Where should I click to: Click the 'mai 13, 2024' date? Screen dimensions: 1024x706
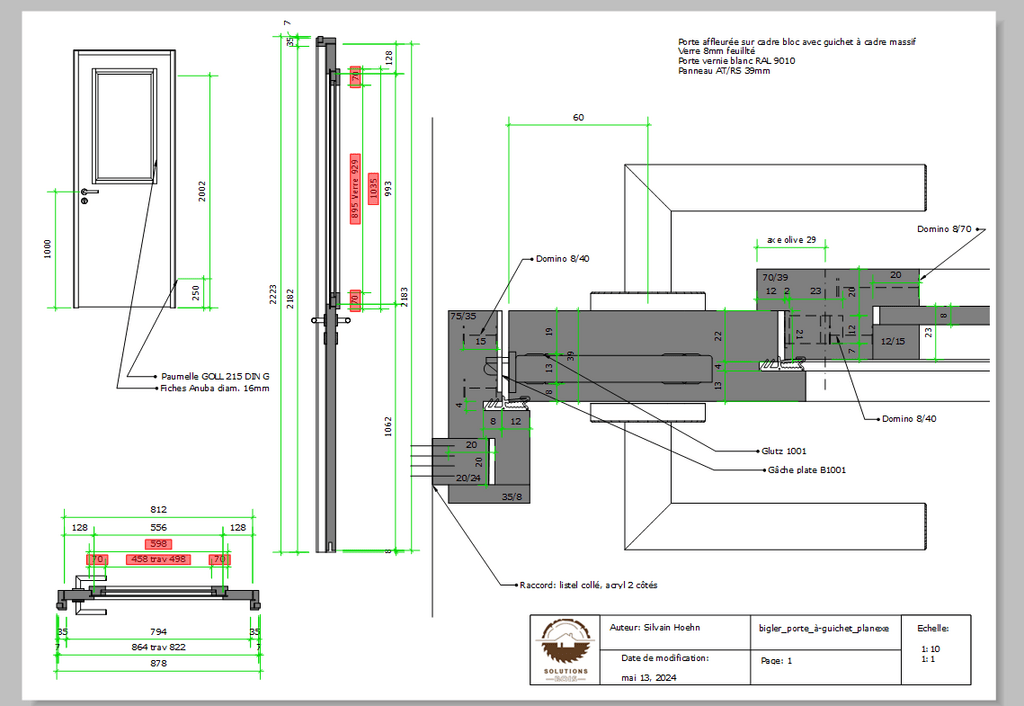coord(648,678)
